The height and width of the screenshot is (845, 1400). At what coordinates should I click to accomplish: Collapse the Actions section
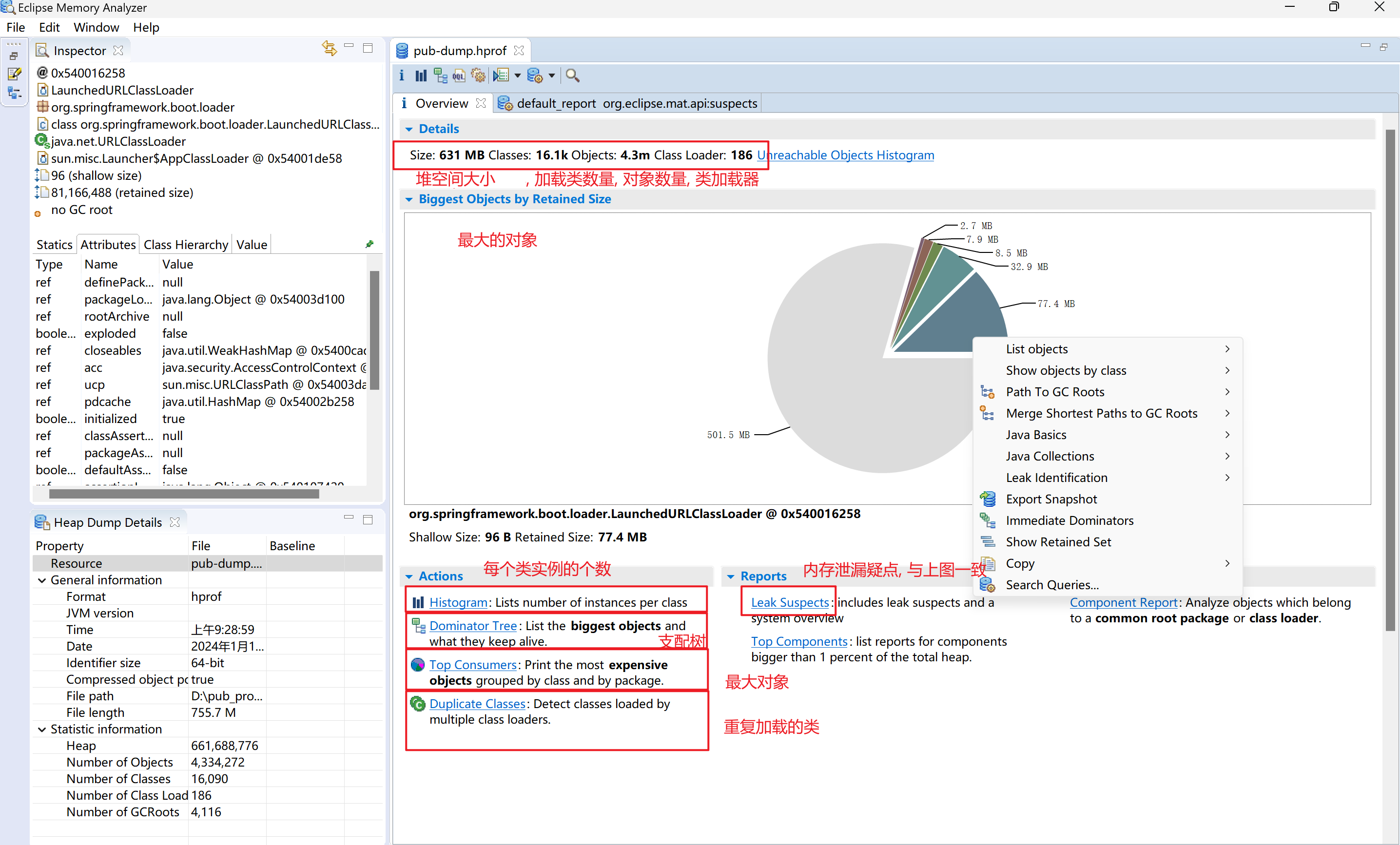[409, 576]
